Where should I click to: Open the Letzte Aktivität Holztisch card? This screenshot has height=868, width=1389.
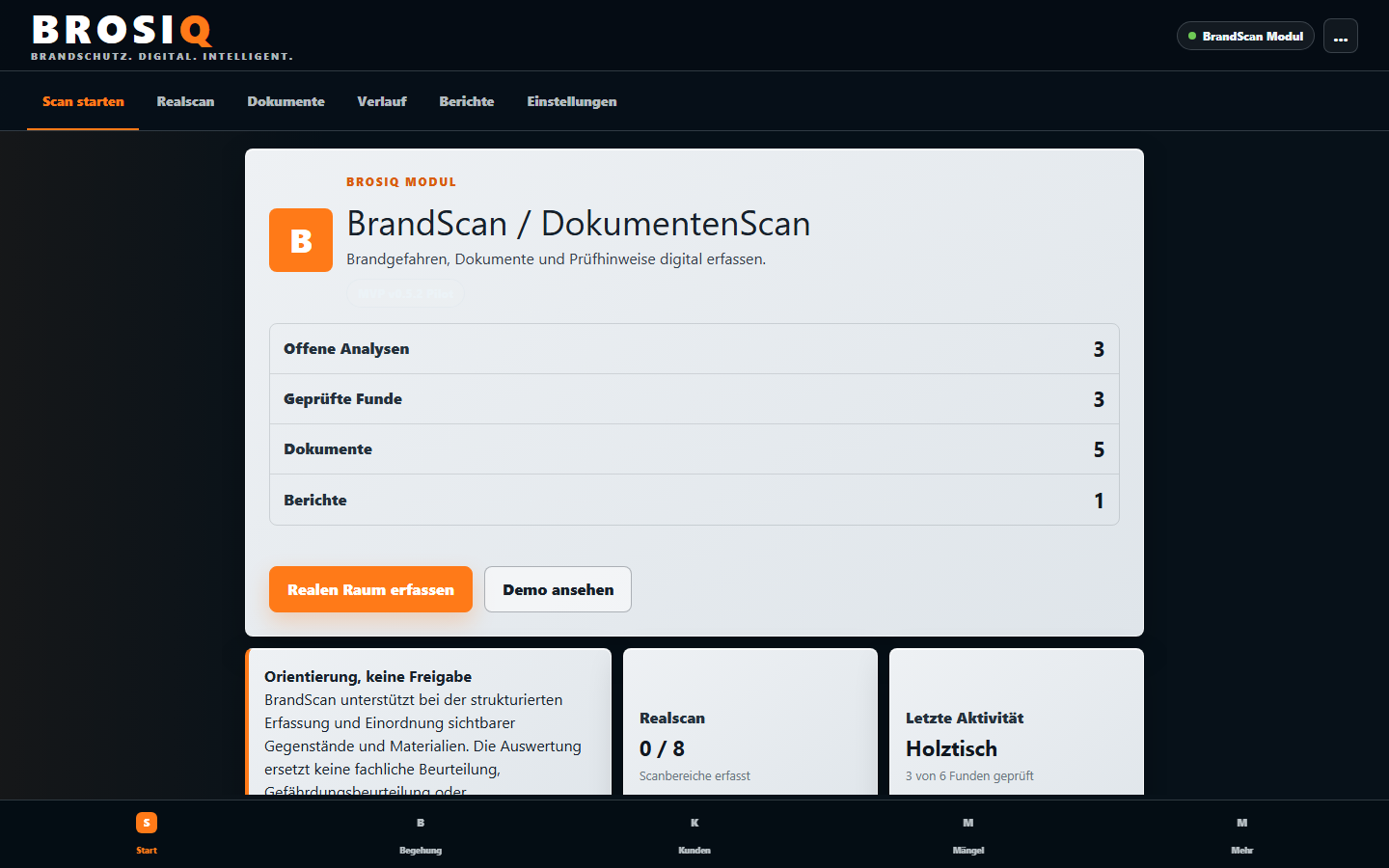point(1017,721)
